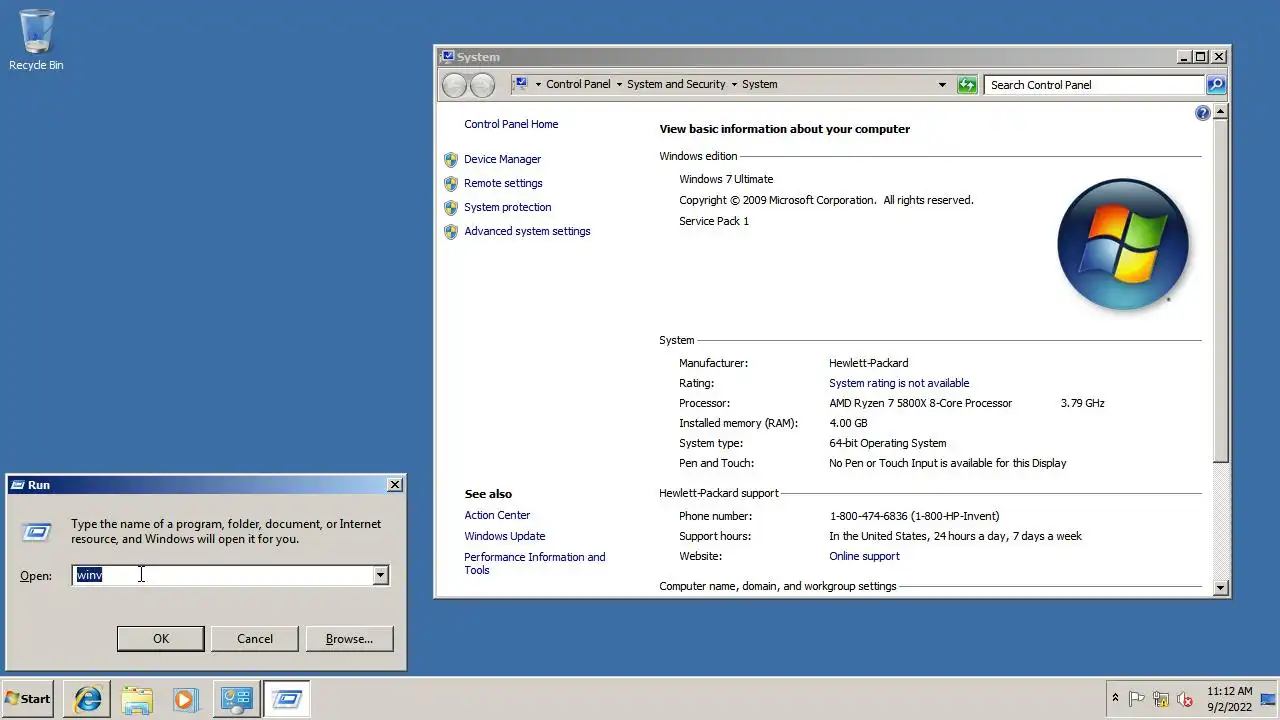
Task: Launch Windows Media Player from taskbar
Action: tap(186, 699)
